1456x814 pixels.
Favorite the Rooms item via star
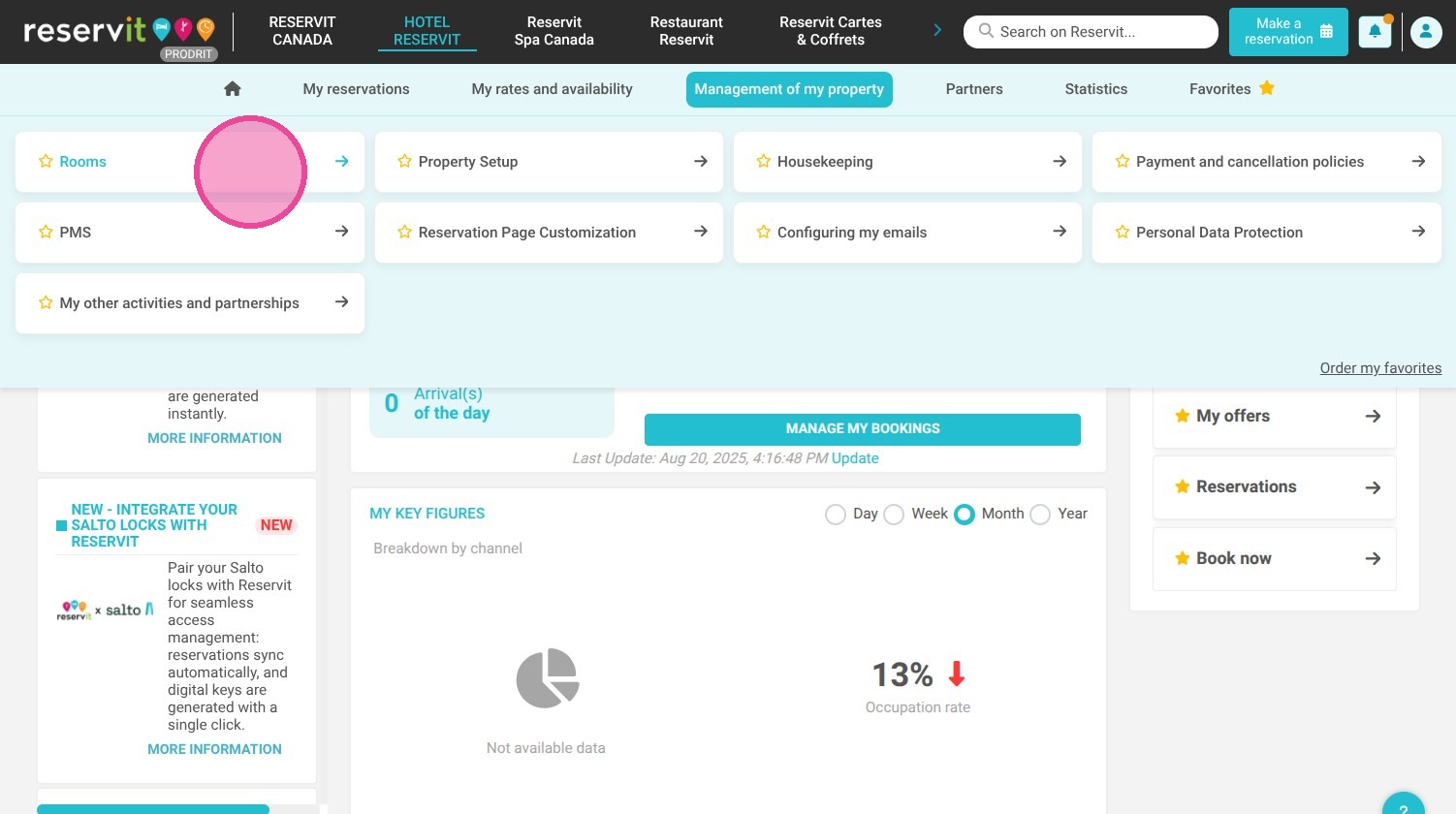click(x=46, y=161)
